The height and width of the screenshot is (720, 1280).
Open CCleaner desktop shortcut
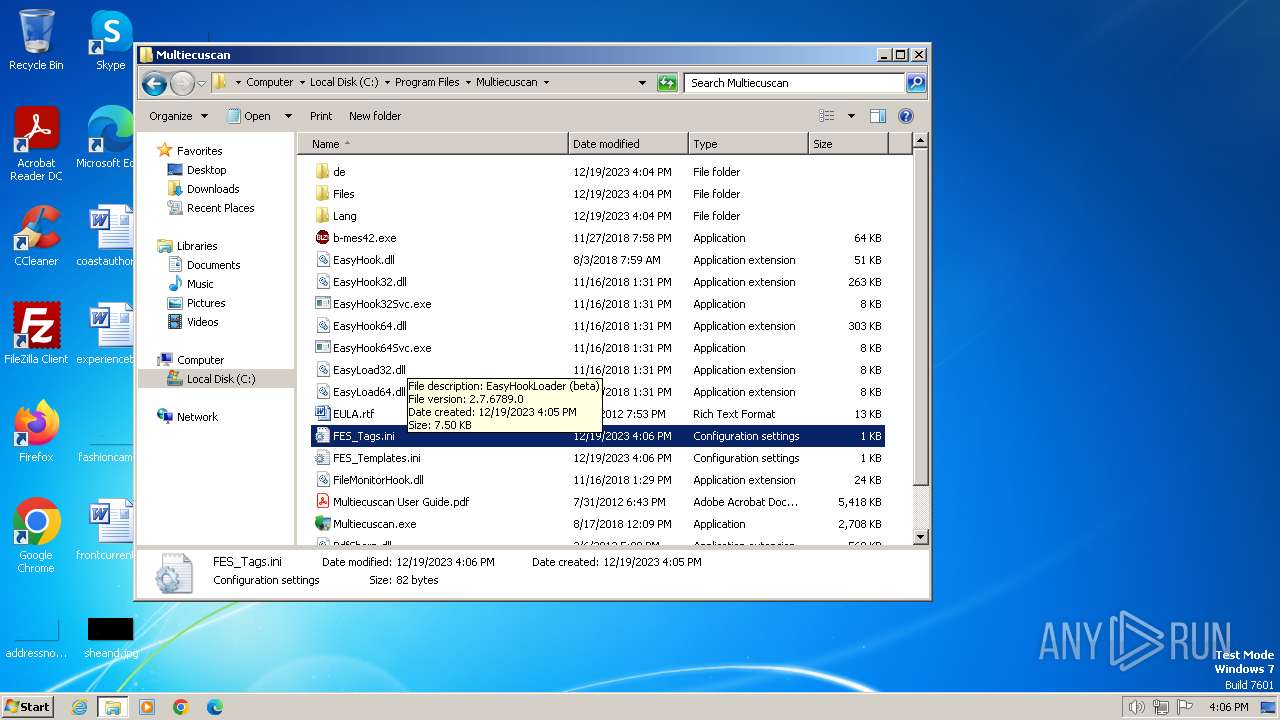36,236
